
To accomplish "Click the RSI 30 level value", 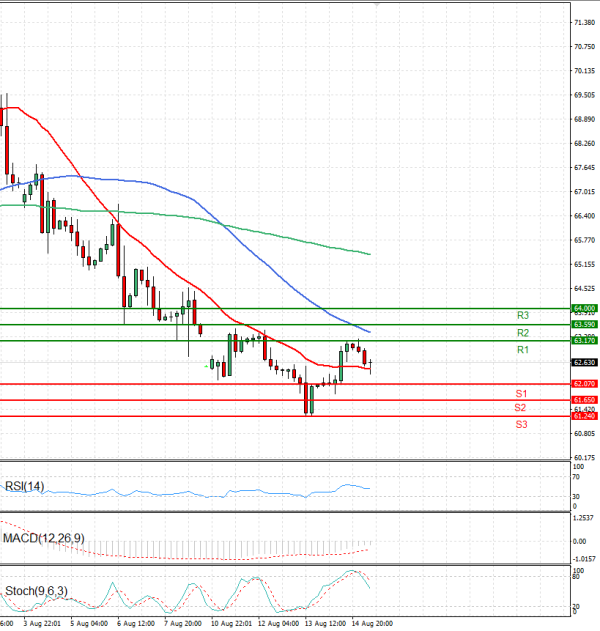I will pos(576,497).
